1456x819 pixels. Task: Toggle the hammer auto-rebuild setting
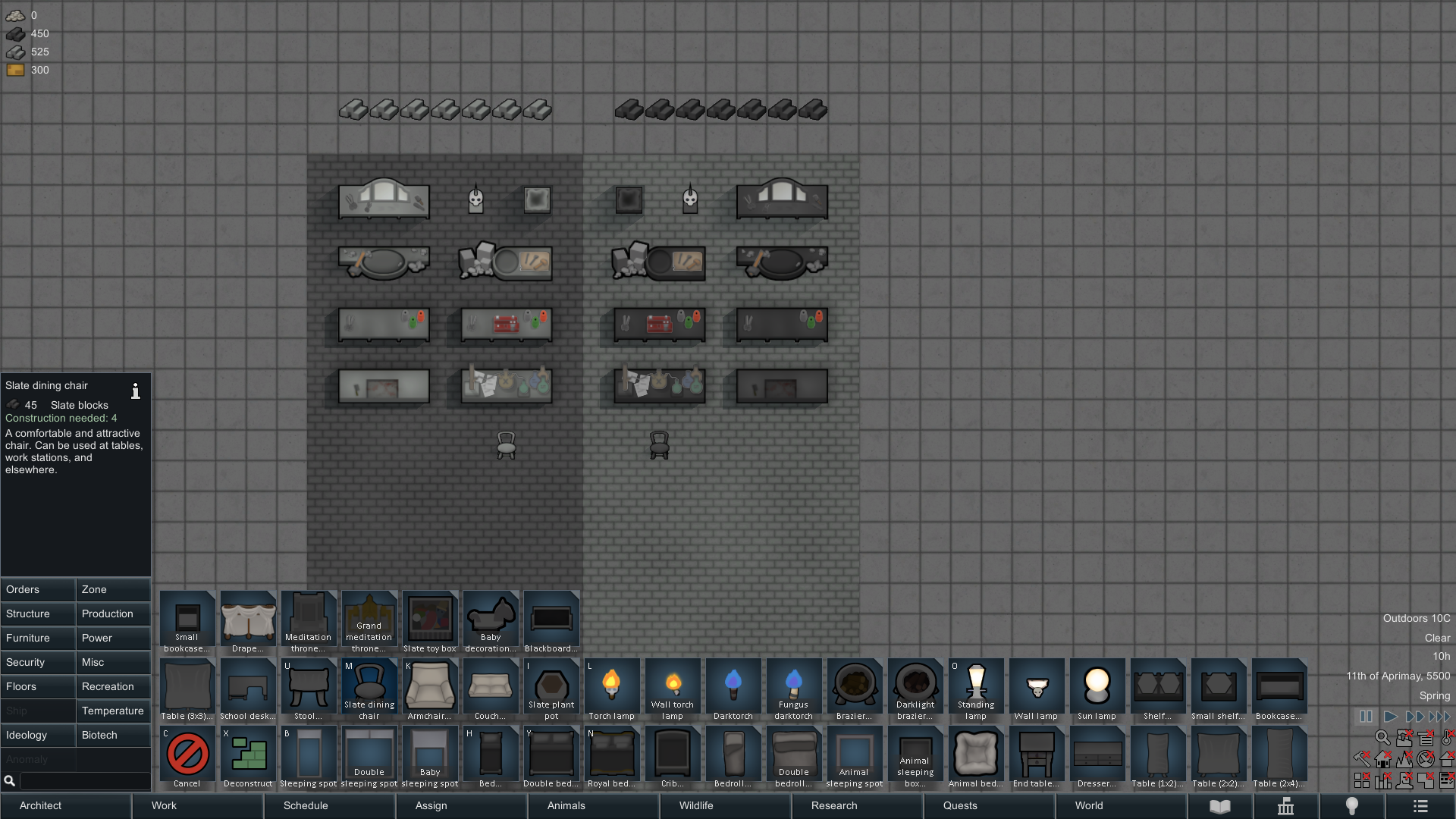point(1362,759)
